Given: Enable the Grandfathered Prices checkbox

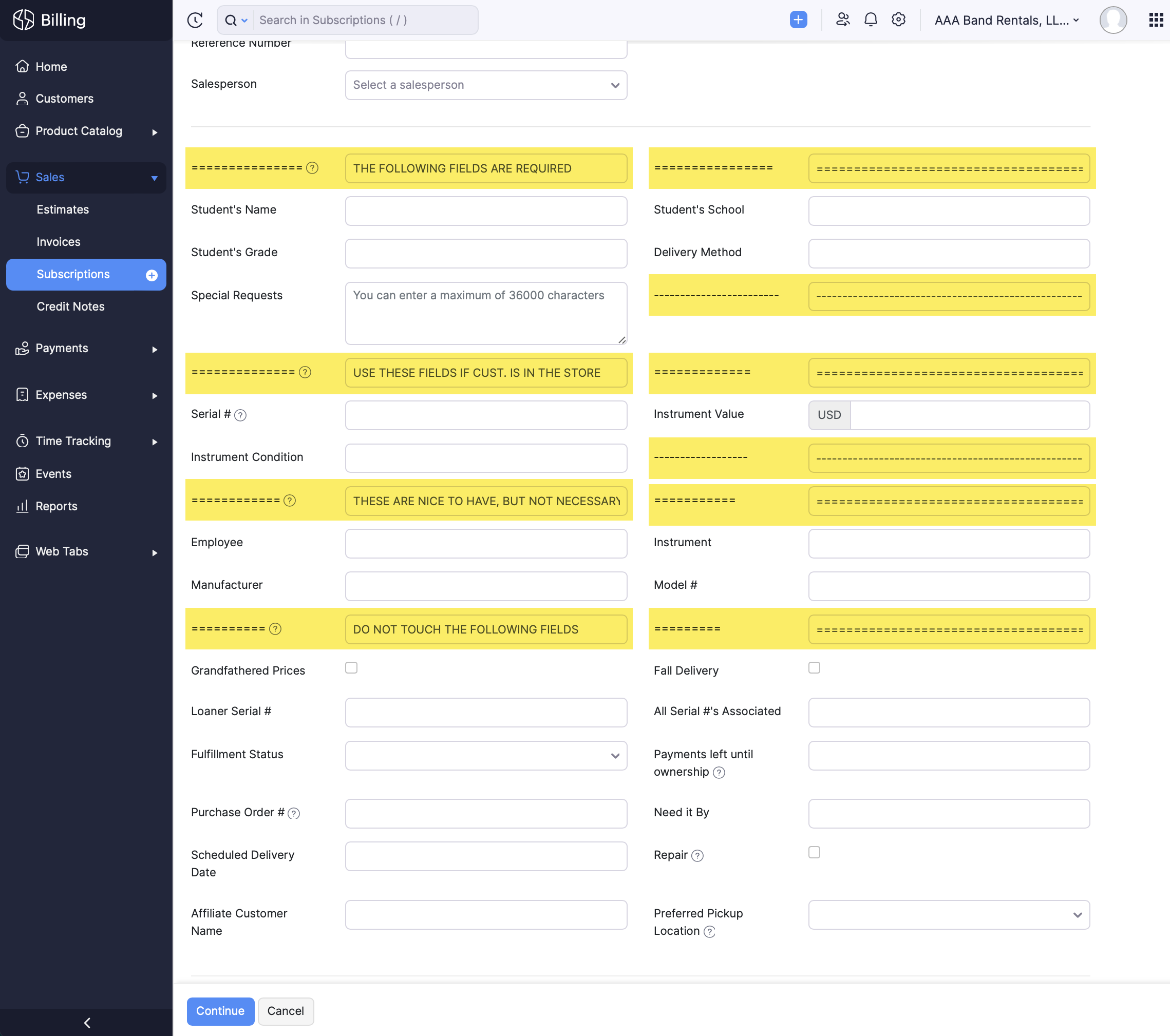Looking at the screenshot, I should pyautogui.click(x=351, y=667).
